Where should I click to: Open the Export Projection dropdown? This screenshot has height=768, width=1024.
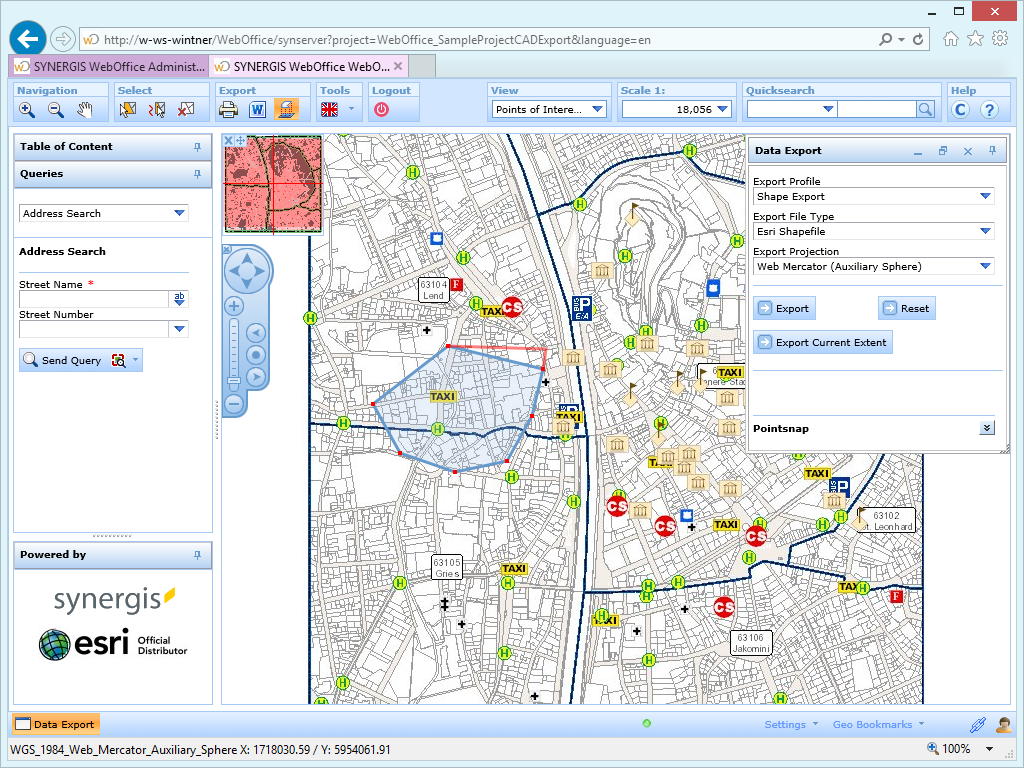tap(986, 267)
